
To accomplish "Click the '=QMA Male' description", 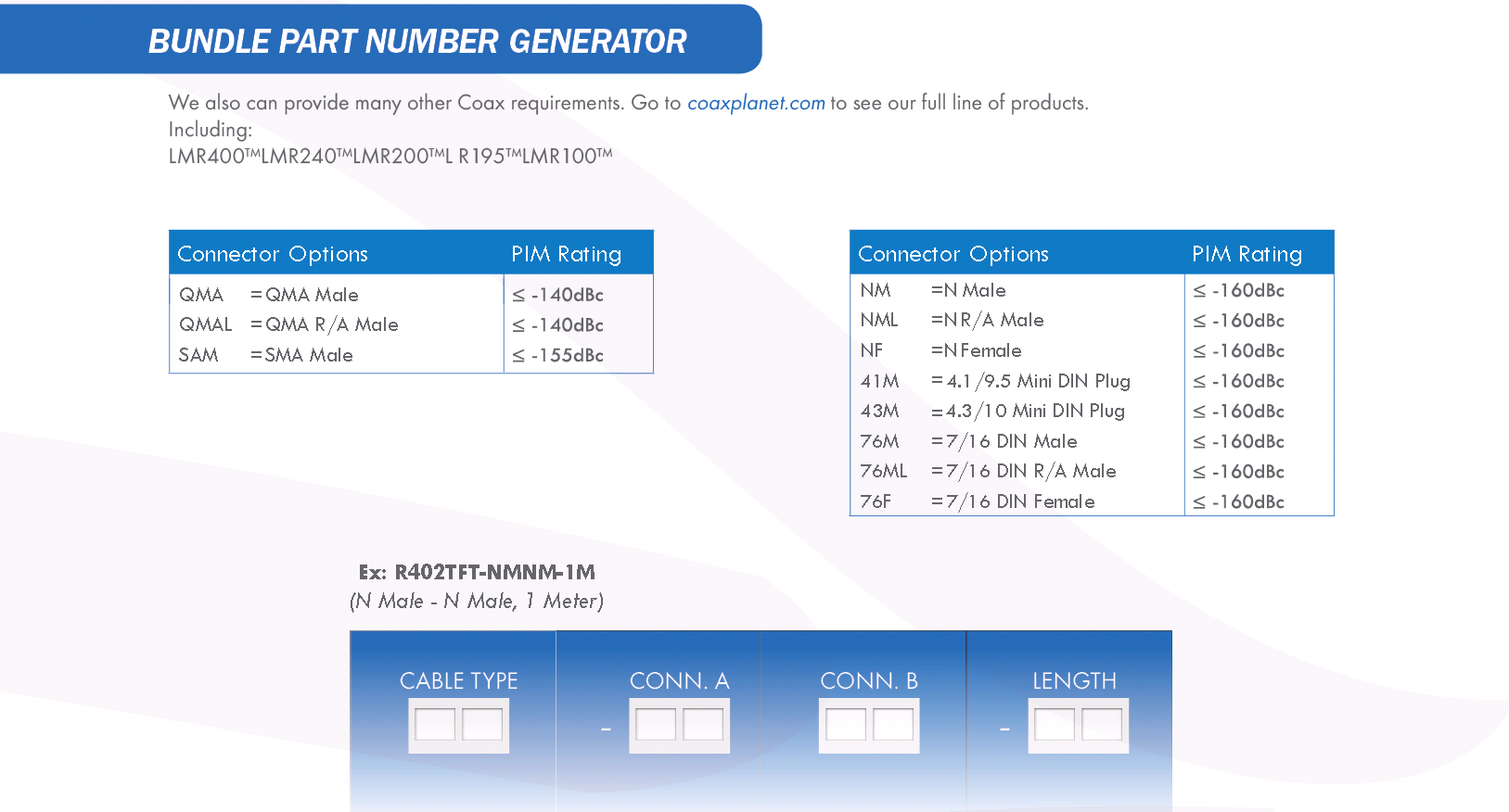I will click(304, 295).
